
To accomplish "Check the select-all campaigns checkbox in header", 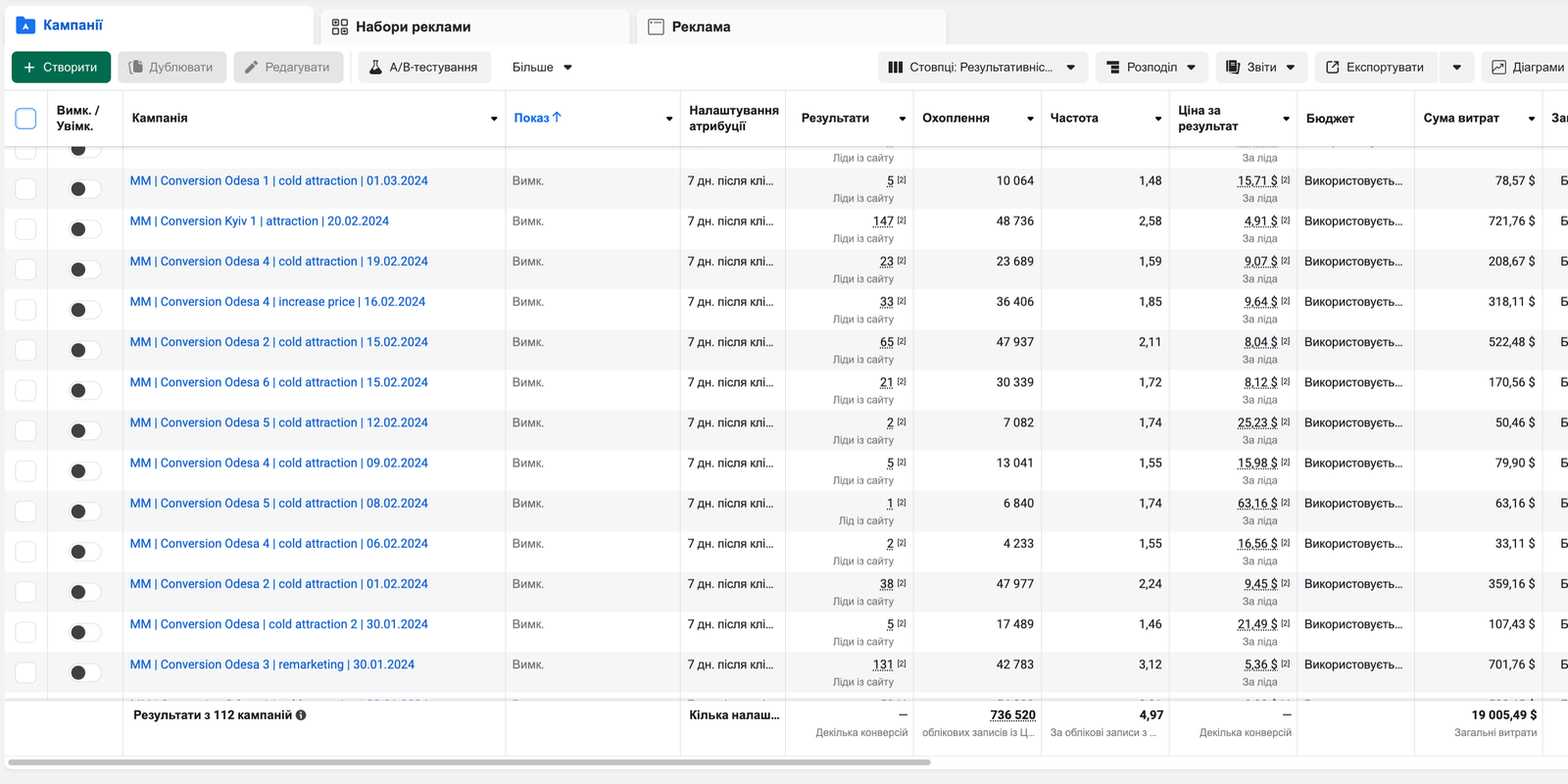I will 26,119.
